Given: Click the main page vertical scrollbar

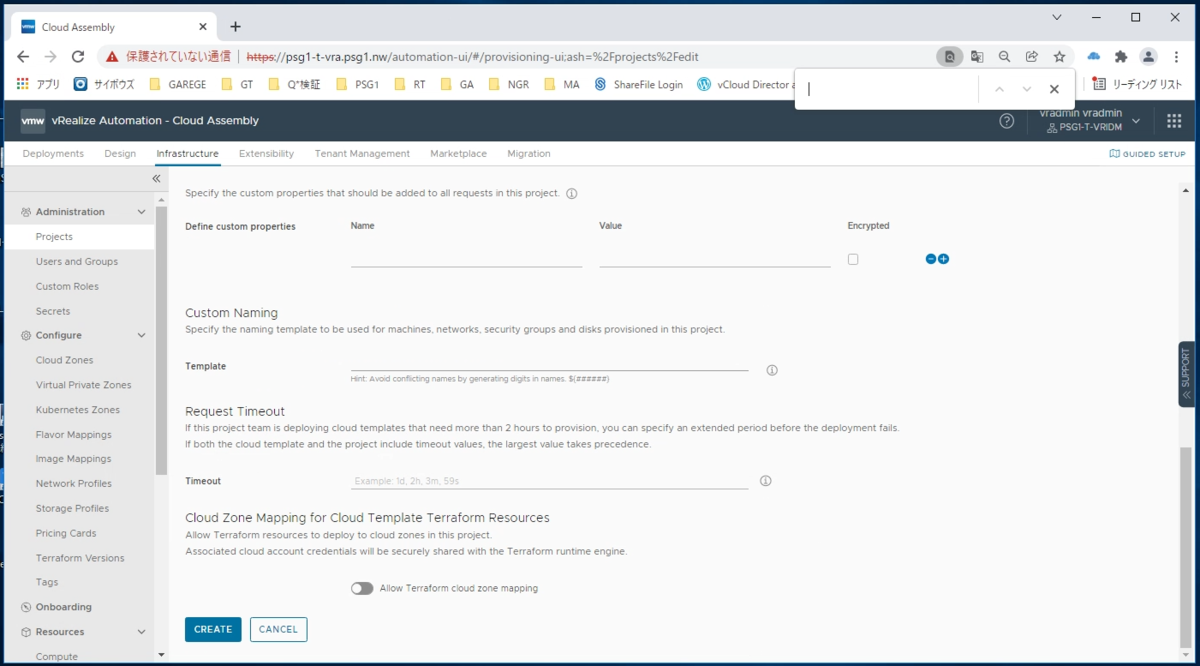Looking at the screenshot, I should coord(1186,546).
